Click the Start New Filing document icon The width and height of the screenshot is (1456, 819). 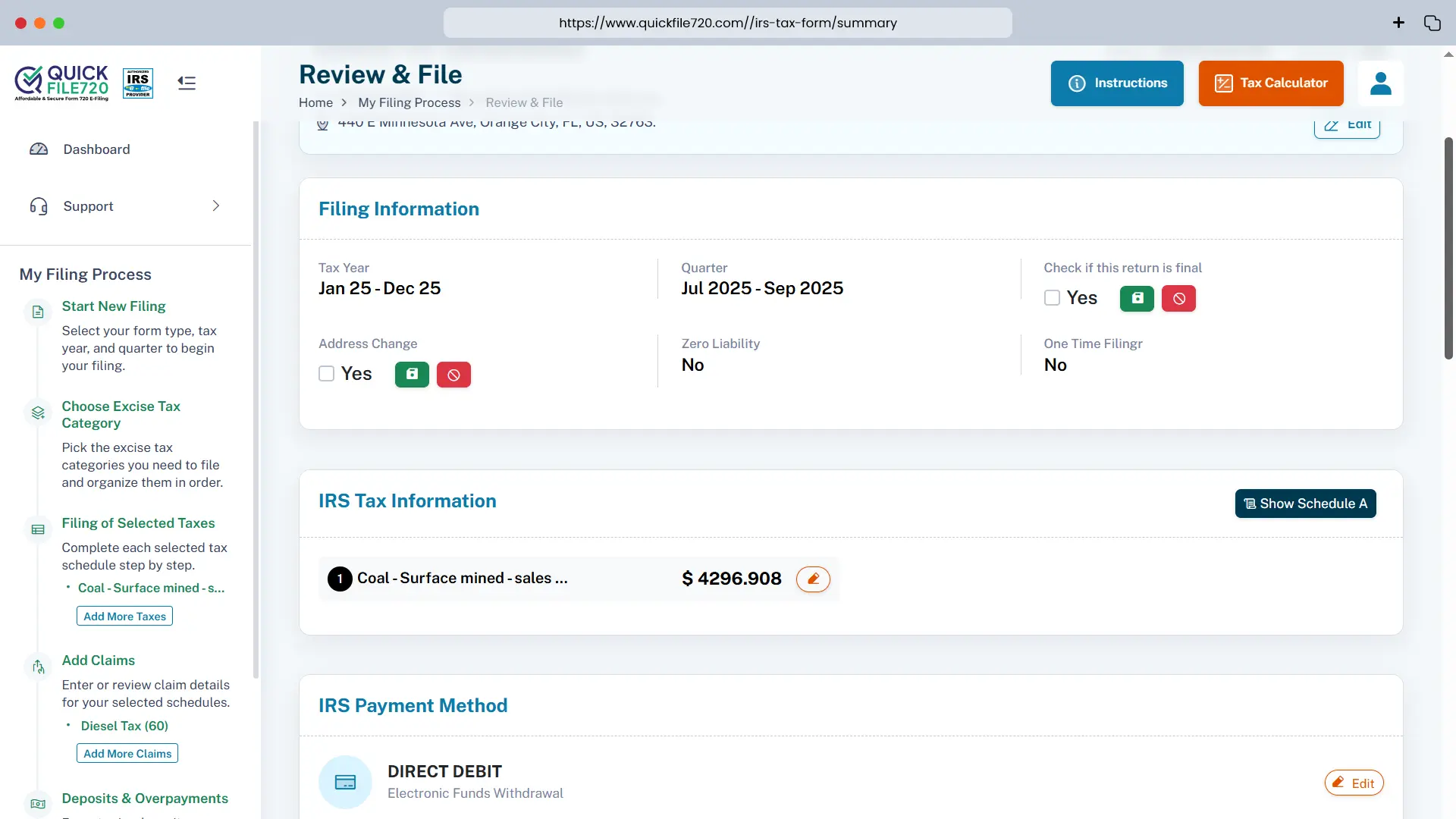(x=38, y=311)
